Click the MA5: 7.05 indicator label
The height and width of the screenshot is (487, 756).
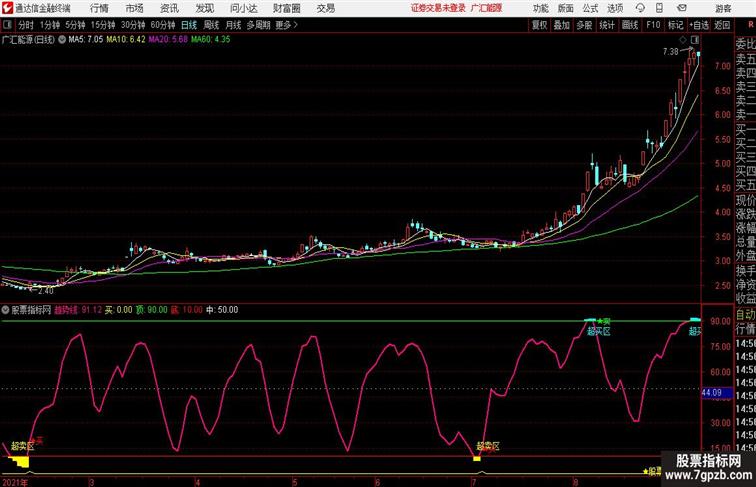86,40
